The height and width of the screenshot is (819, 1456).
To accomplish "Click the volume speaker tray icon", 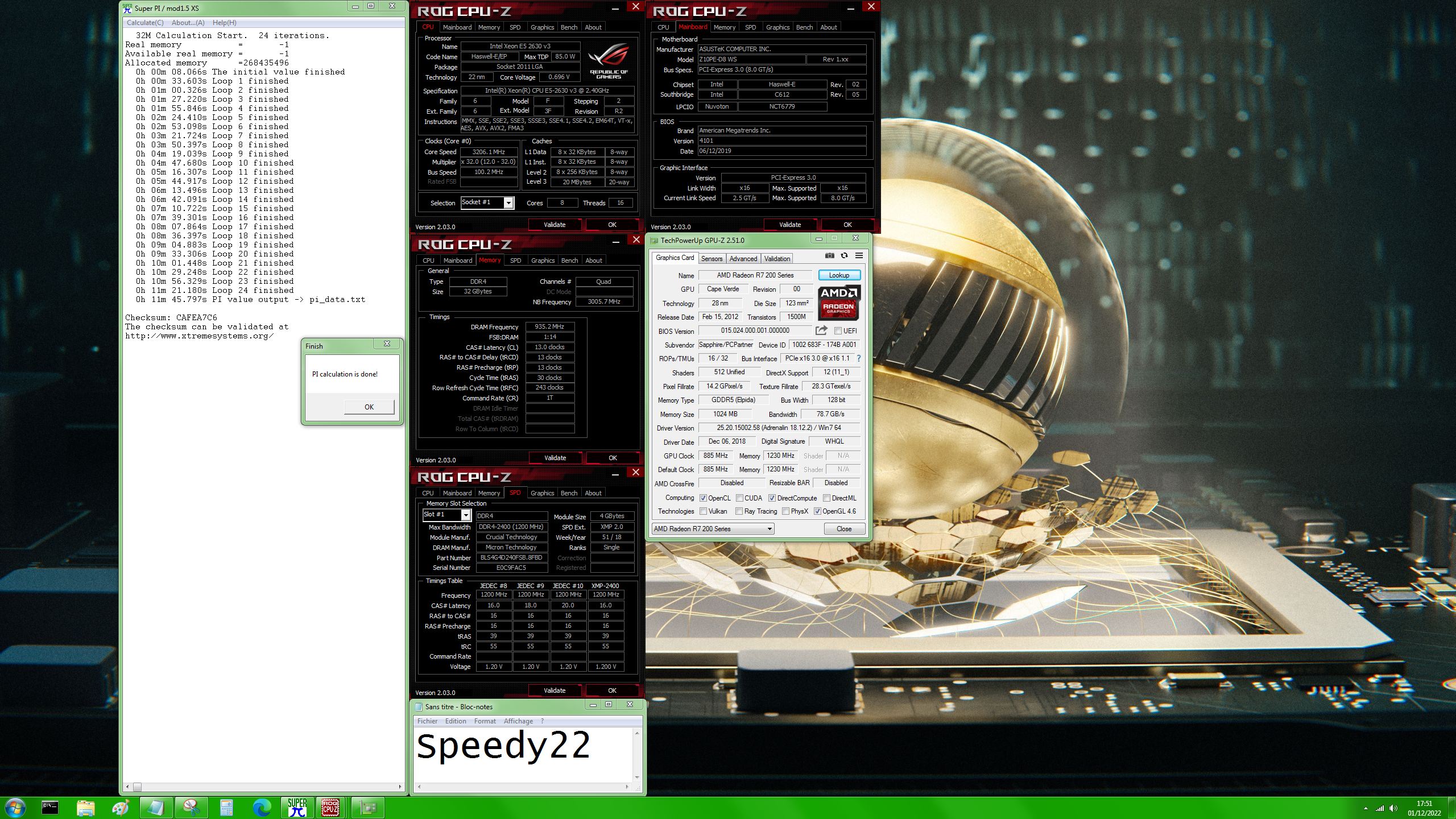I will 1393,808.
